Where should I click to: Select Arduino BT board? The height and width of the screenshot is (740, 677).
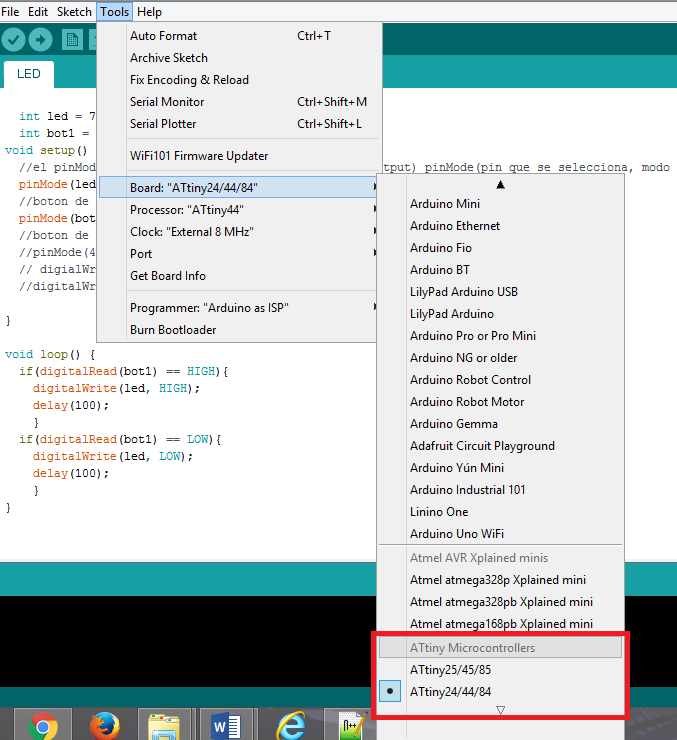point(501,269)
